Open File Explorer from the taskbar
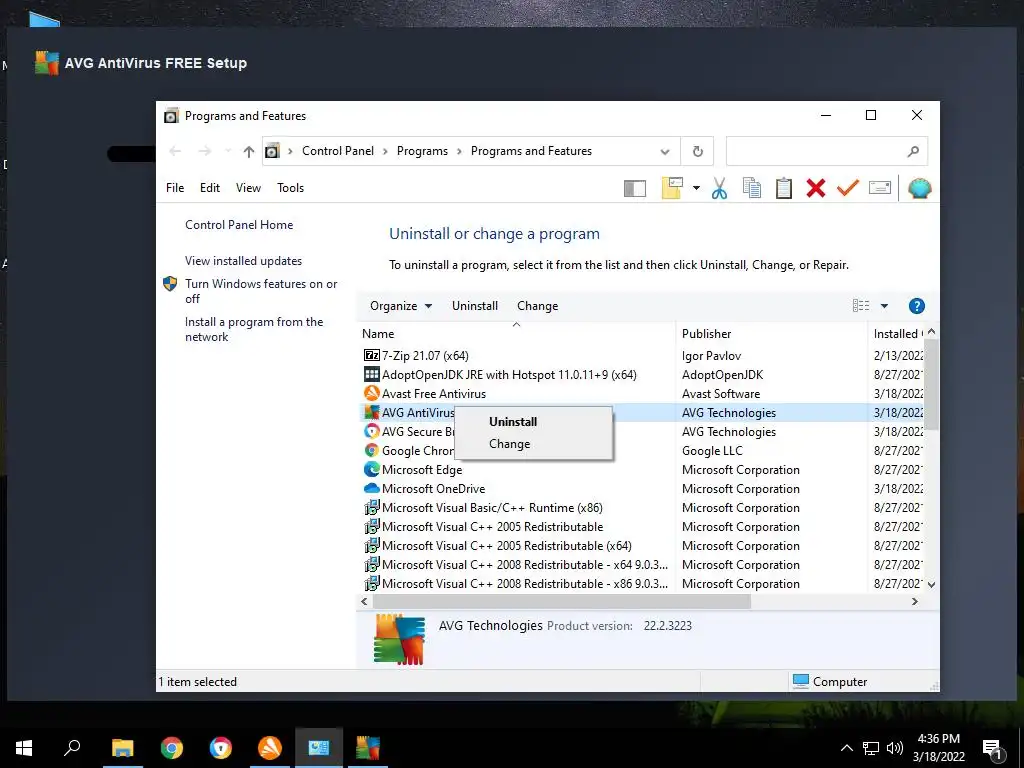 pos(122,748)
